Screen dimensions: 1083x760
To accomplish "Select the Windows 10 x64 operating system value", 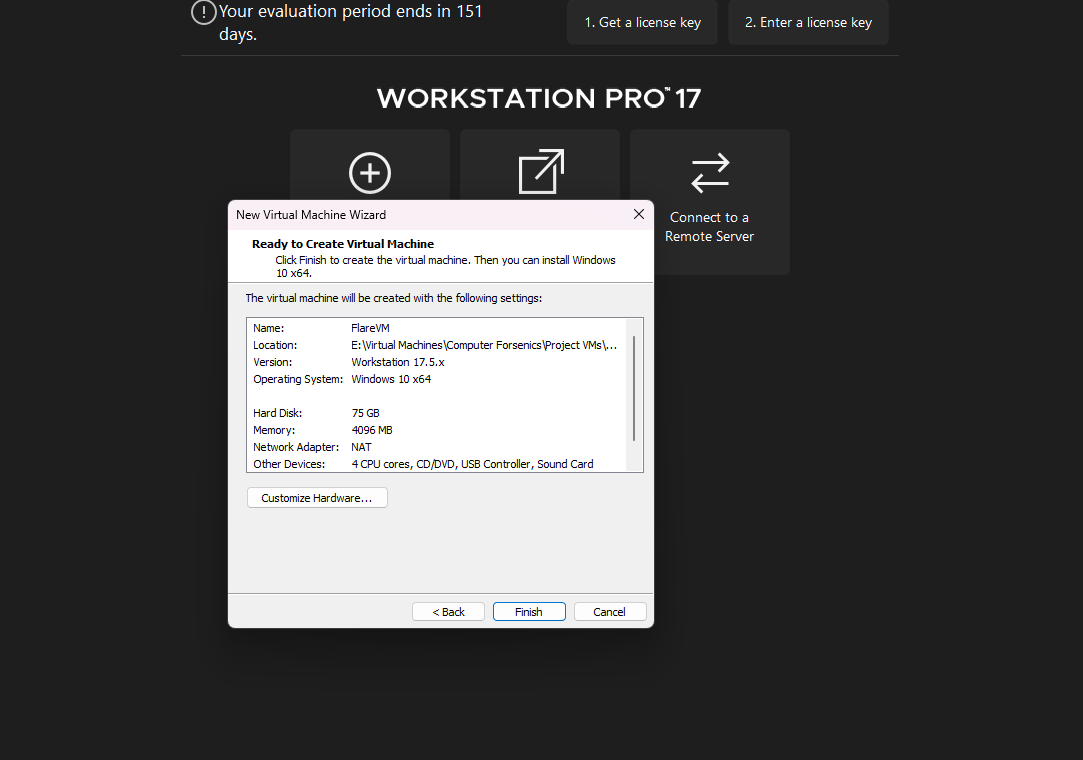I will [391, 379].
